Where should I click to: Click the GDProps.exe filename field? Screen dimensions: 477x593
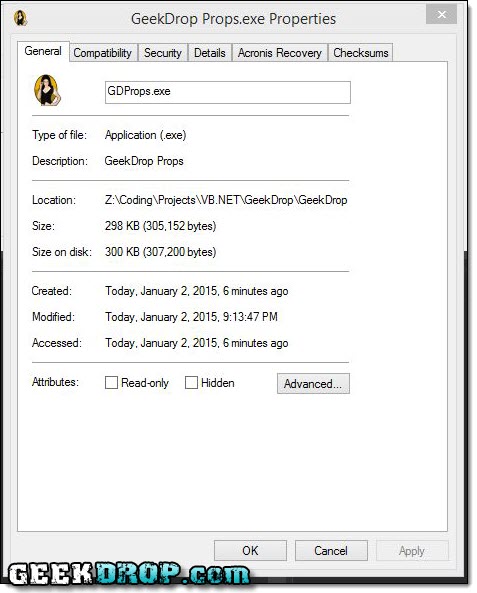[228, 92]
